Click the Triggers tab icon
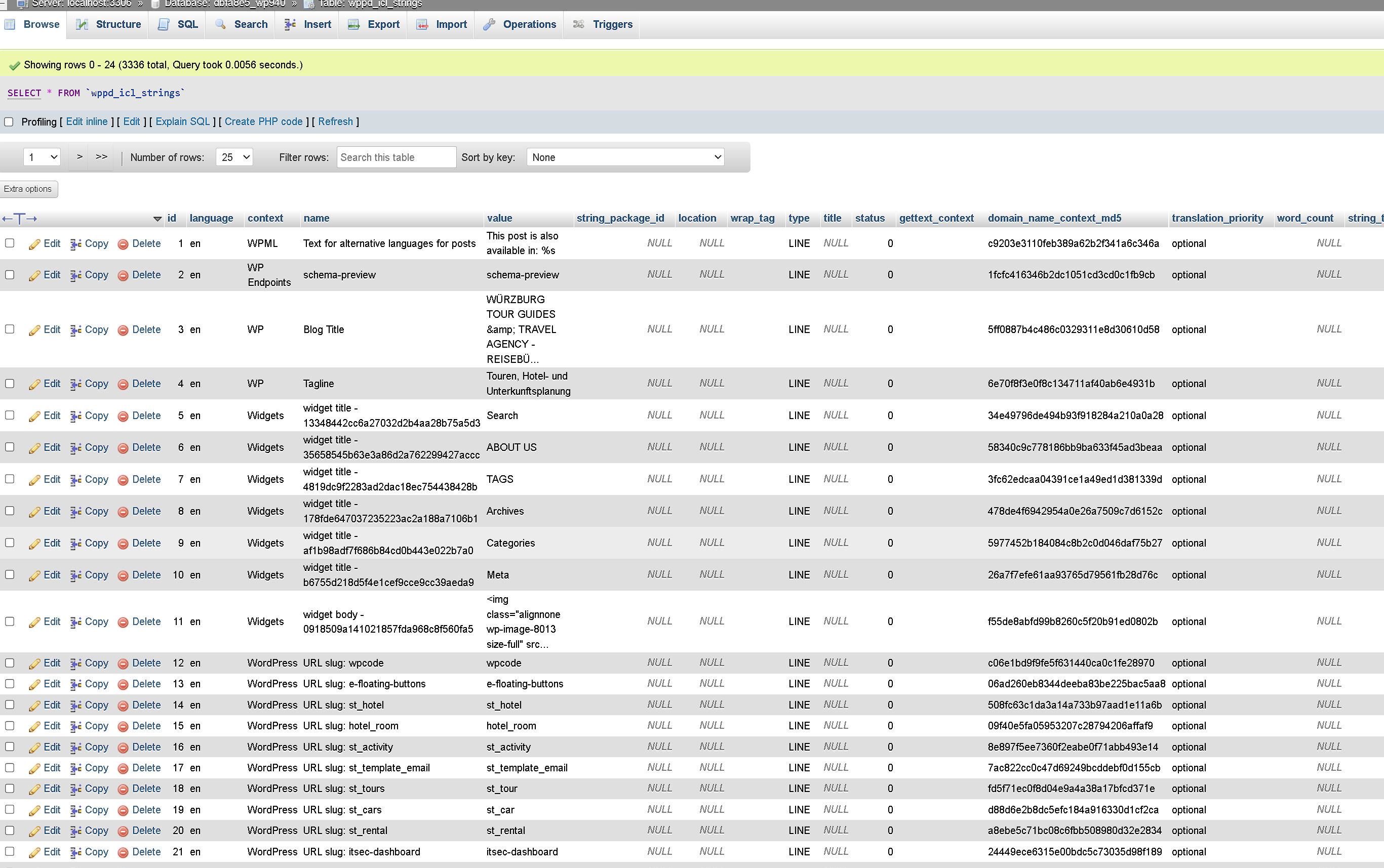The width and height of the screenshot is (1384, 868). [x=579, y=25]
